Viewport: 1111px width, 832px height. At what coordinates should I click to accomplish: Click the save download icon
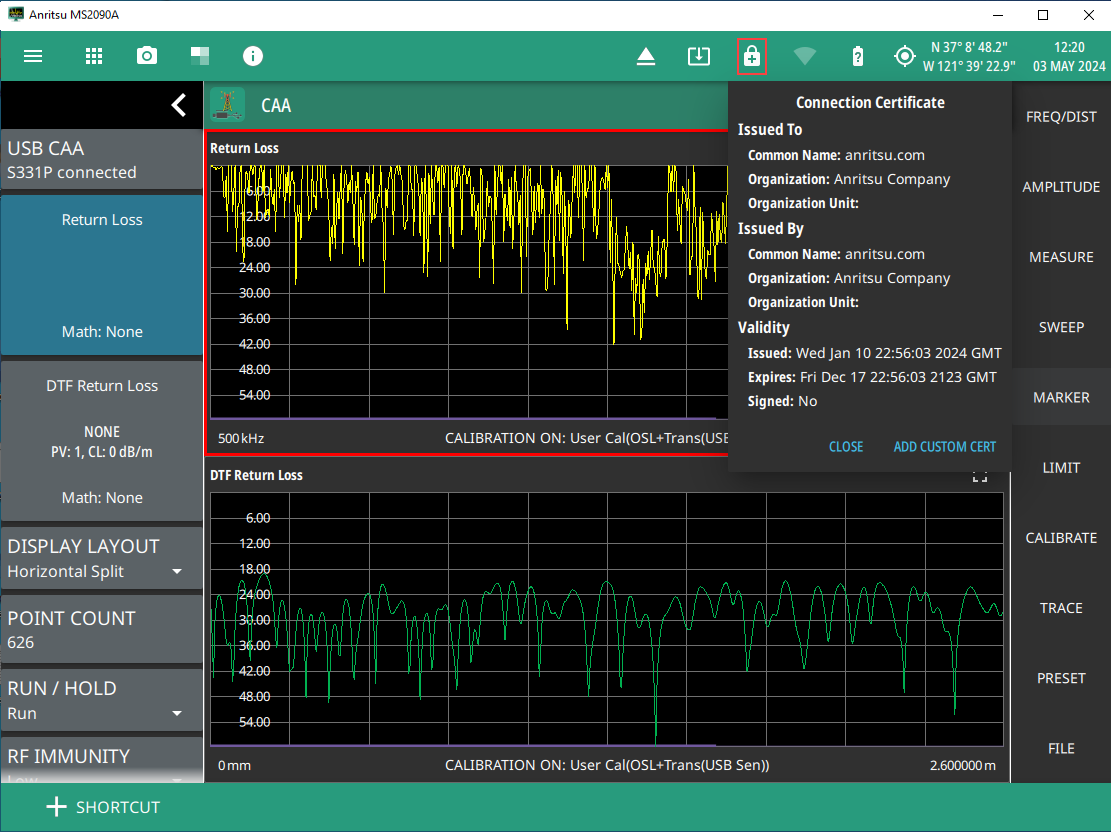(x=698, y=56)
